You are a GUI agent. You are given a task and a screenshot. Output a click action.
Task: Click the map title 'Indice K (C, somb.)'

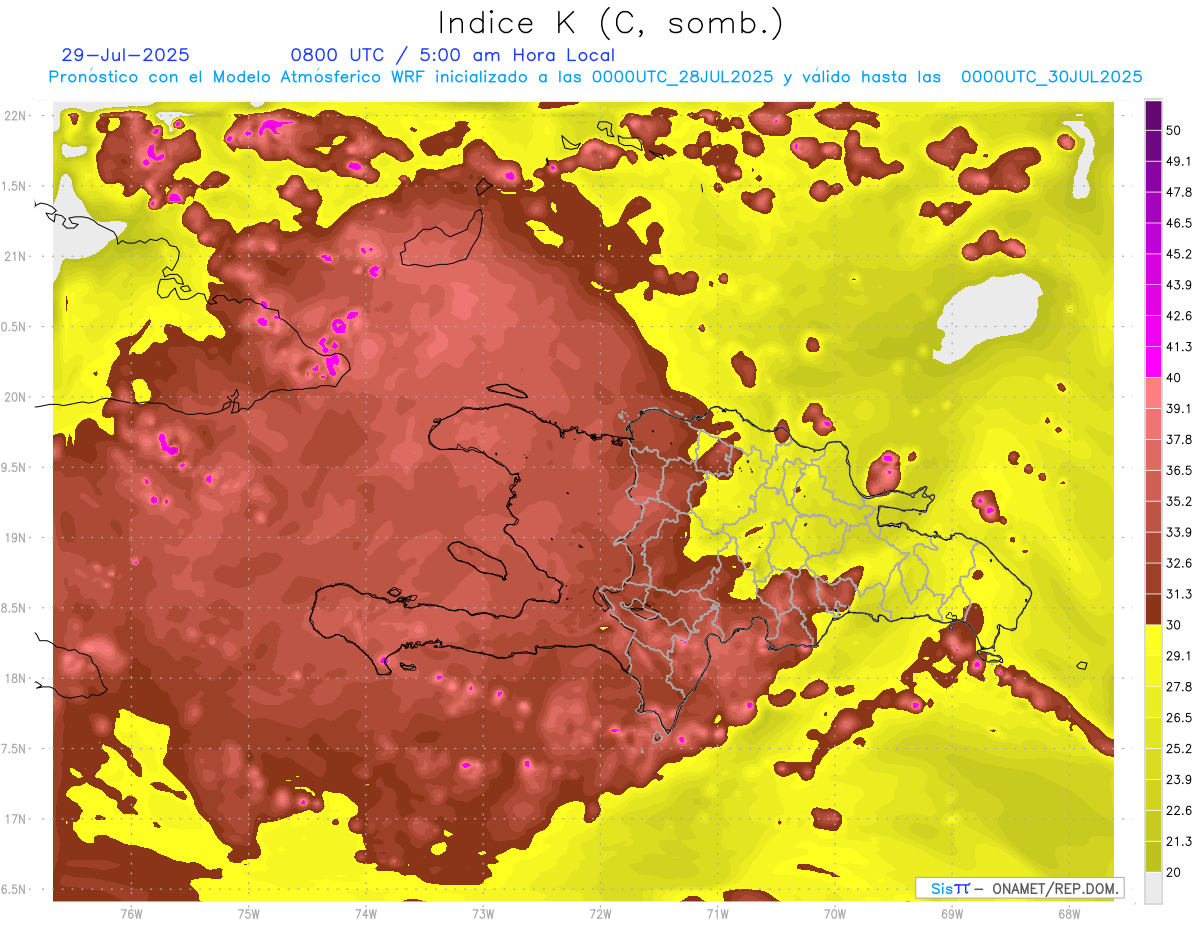coord(610,24)
